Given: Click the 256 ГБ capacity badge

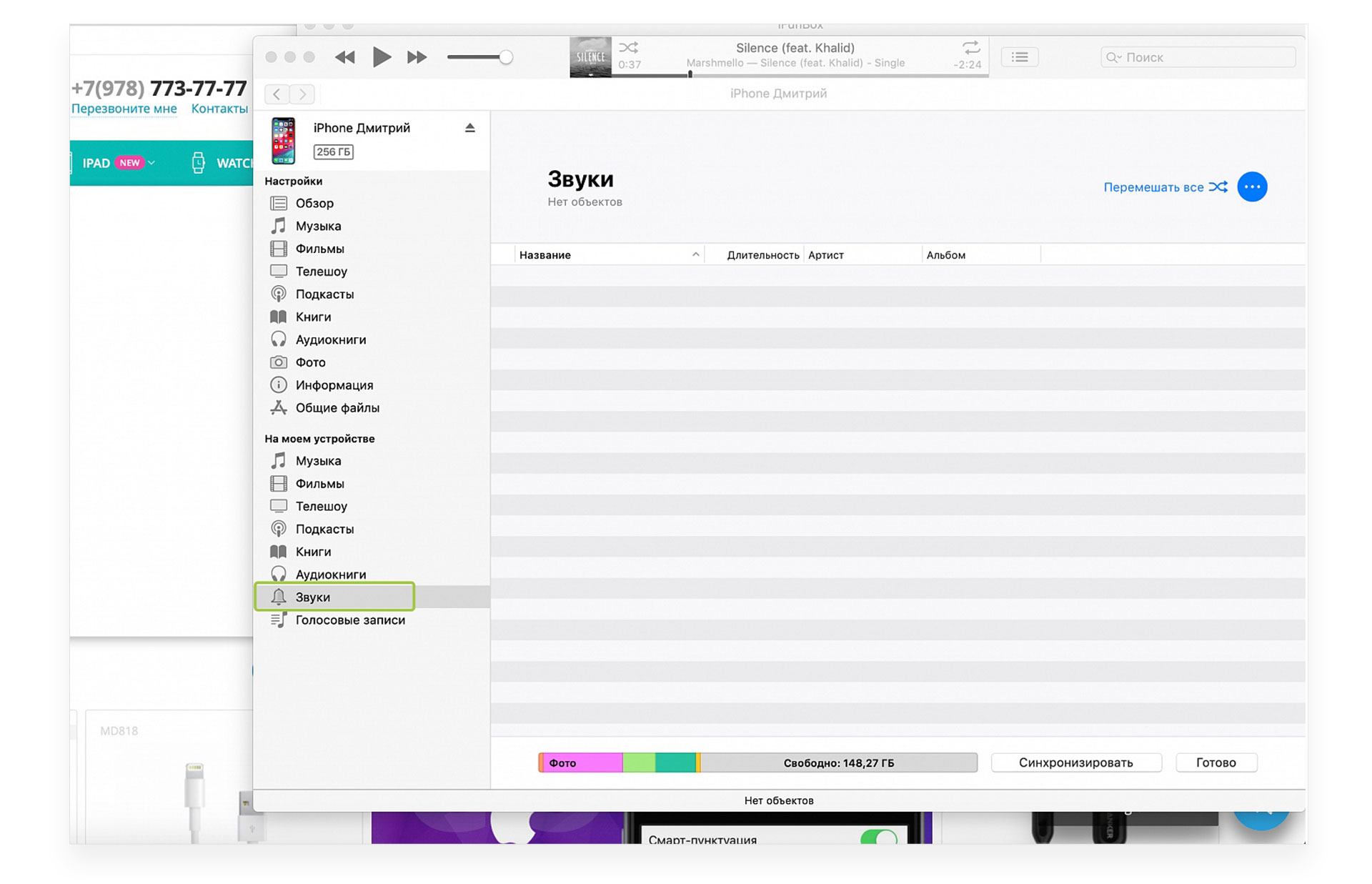Looking at the screenshot, I should [x=333, y=152].
